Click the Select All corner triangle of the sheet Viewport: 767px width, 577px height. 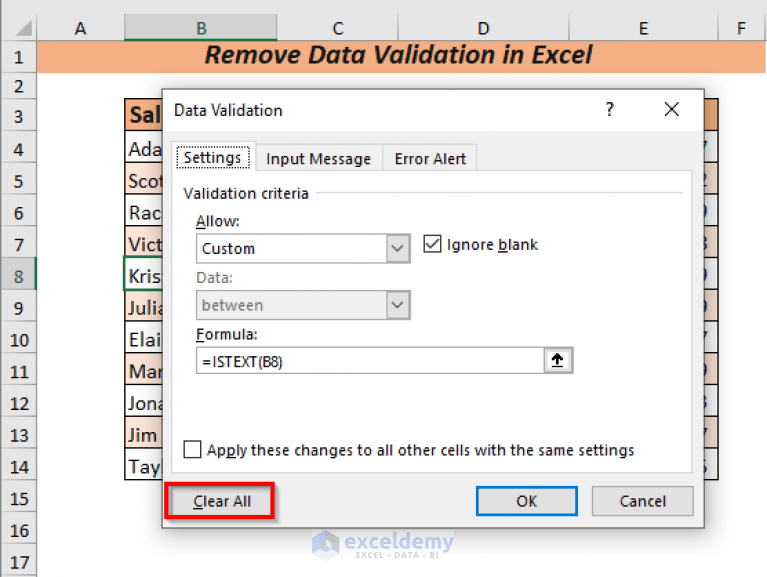point(23,28)
